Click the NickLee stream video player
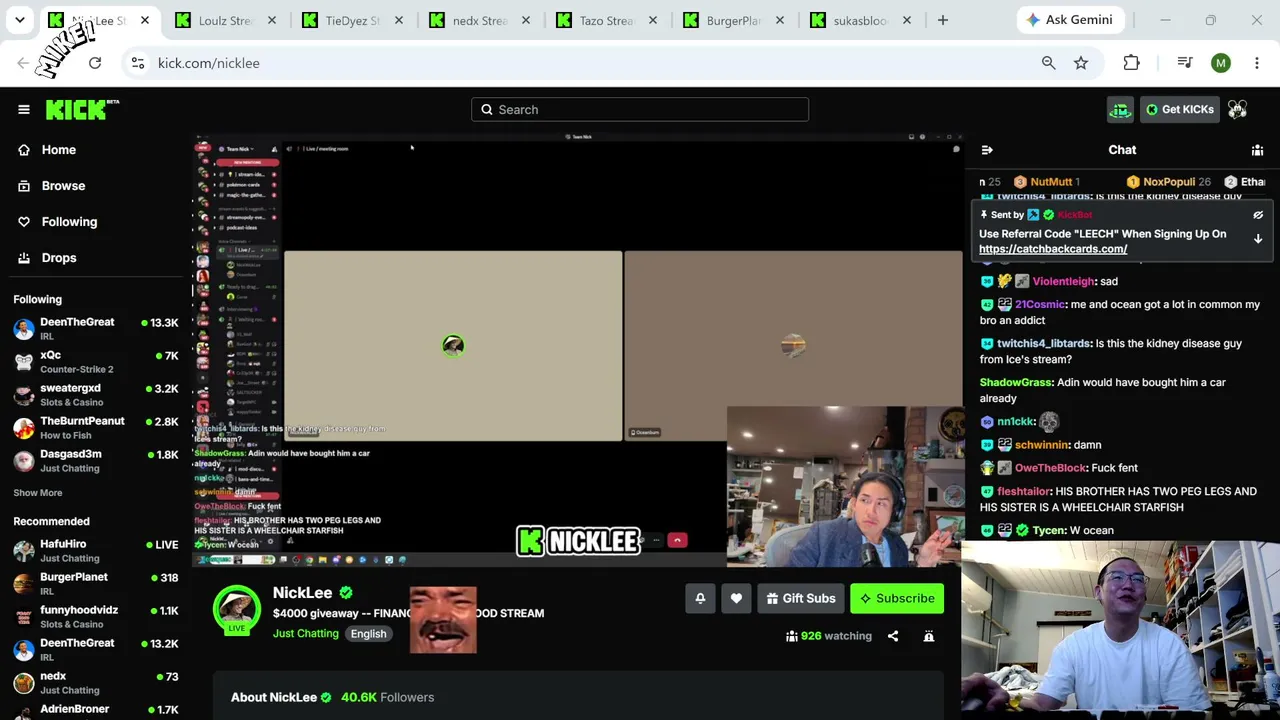This screenshot has height=720, width=1280. tap(578, 350)
